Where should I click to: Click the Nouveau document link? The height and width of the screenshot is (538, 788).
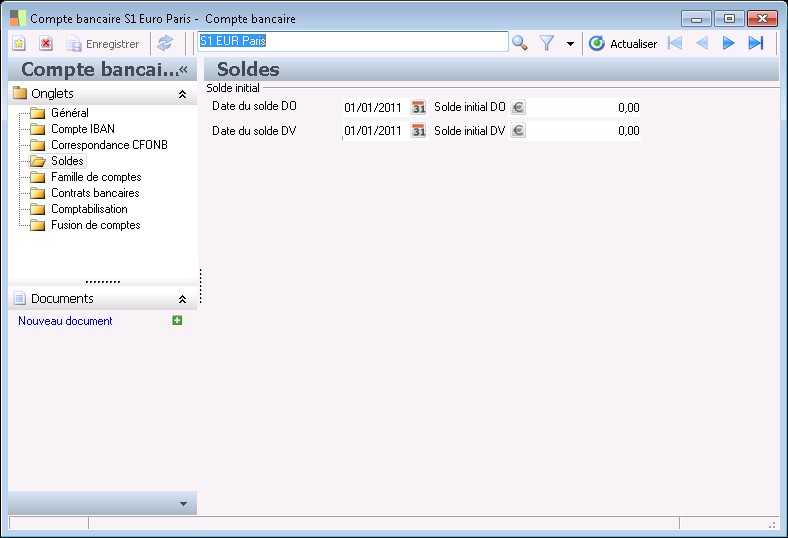pos(65,321)
